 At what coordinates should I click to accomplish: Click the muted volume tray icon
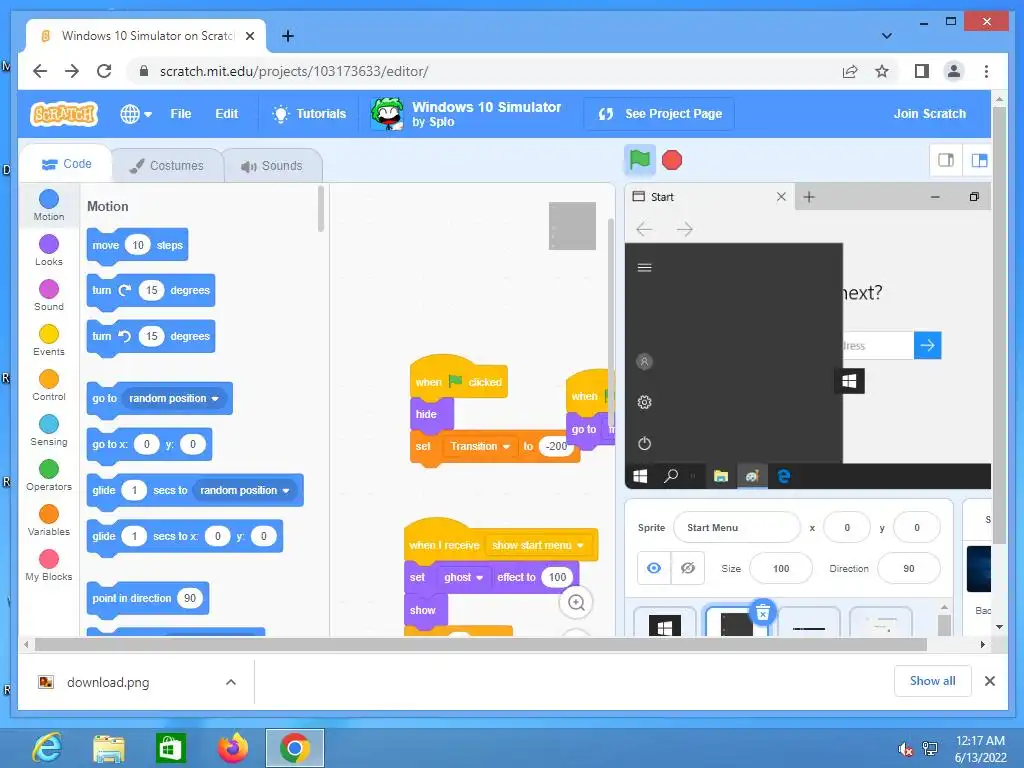point(906,749)
